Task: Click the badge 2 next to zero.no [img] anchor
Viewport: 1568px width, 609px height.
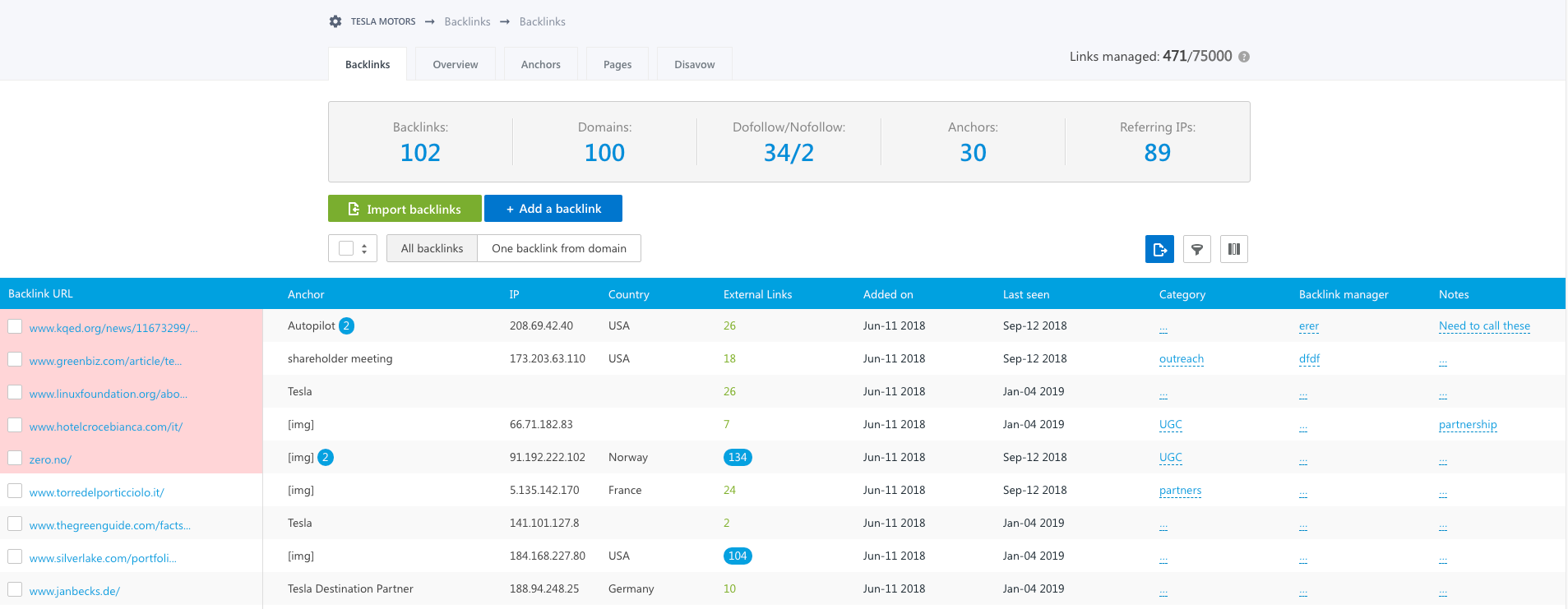Action: (326, 457)
